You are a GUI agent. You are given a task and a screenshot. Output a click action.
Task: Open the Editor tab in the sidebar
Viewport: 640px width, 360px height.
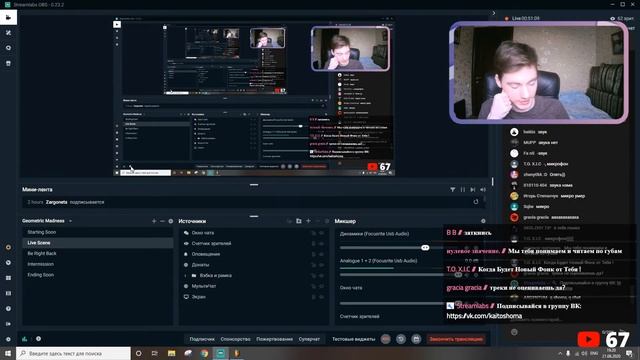point(8,18)
